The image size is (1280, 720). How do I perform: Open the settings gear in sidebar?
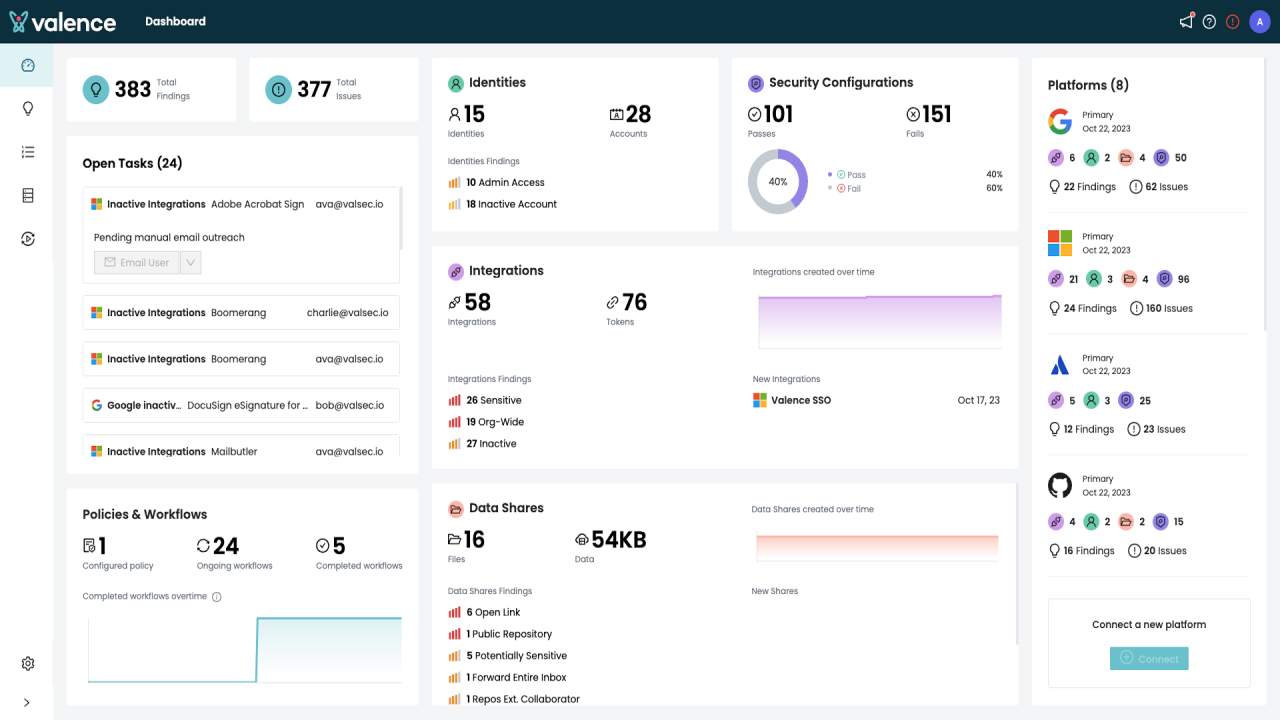click(28, 664)
